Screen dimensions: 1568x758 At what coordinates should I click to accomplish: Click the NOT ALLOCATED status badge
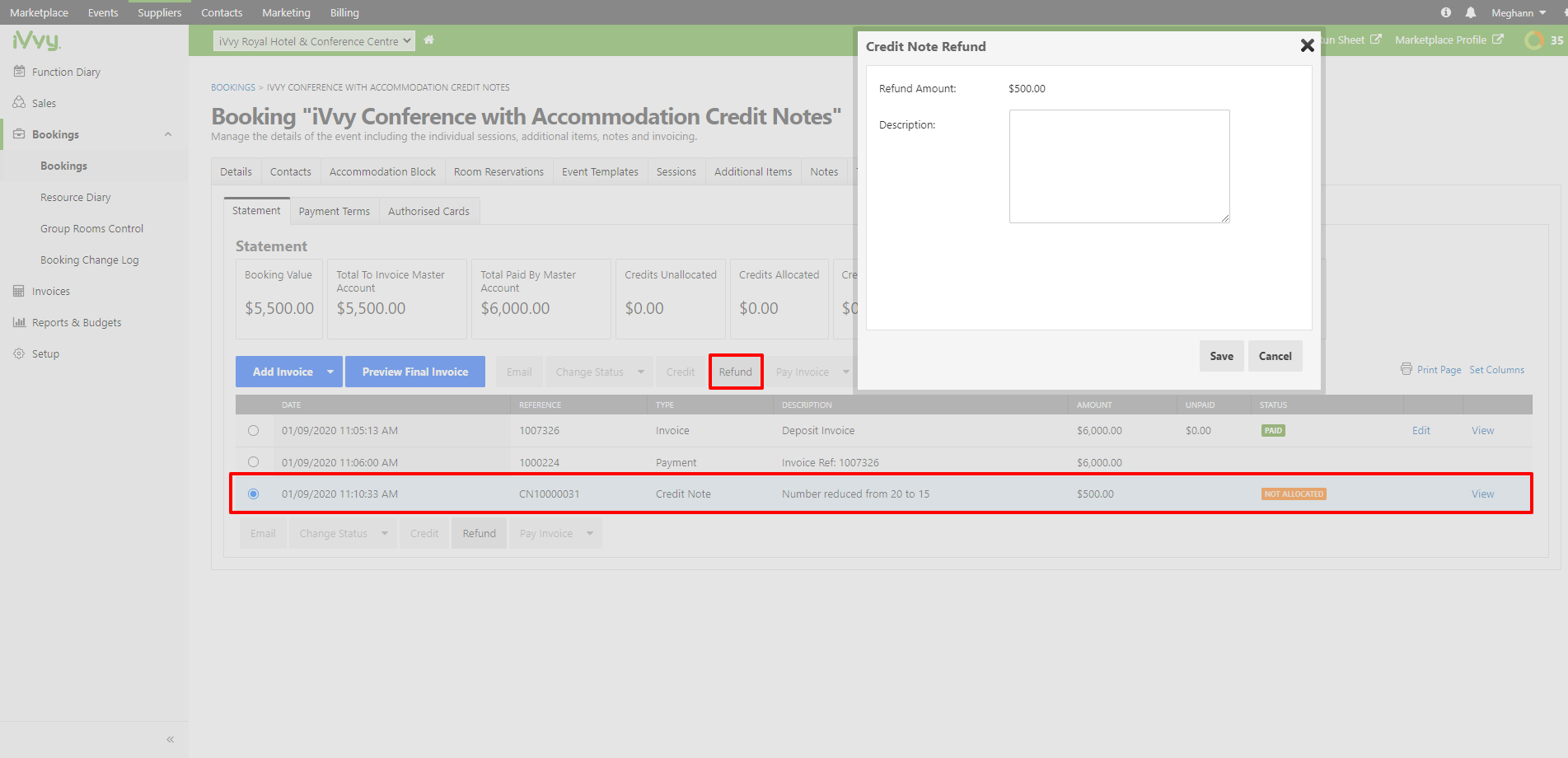click(1294, 494)
